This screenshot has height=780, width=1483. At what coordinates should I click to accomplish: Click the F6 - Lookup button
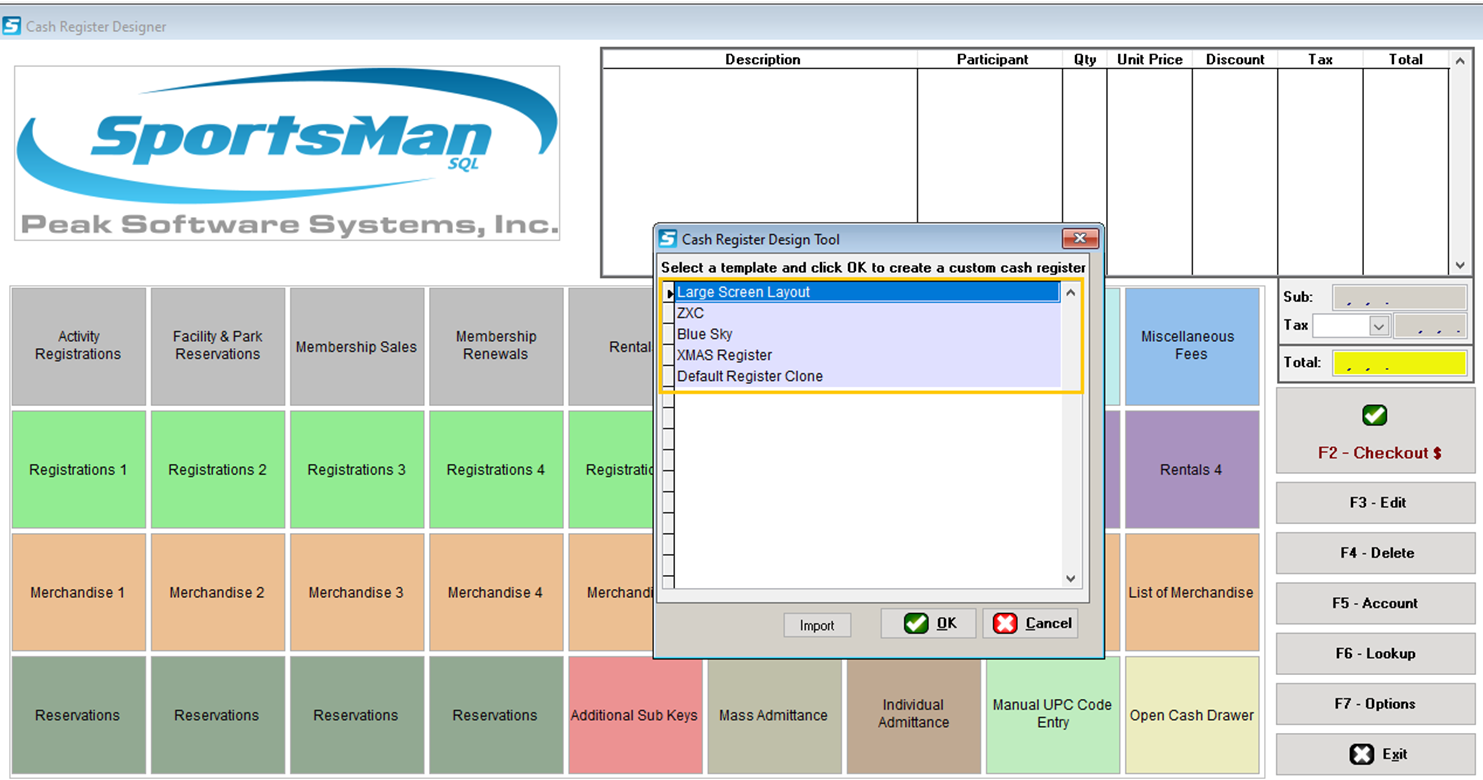click(1374, 653)
